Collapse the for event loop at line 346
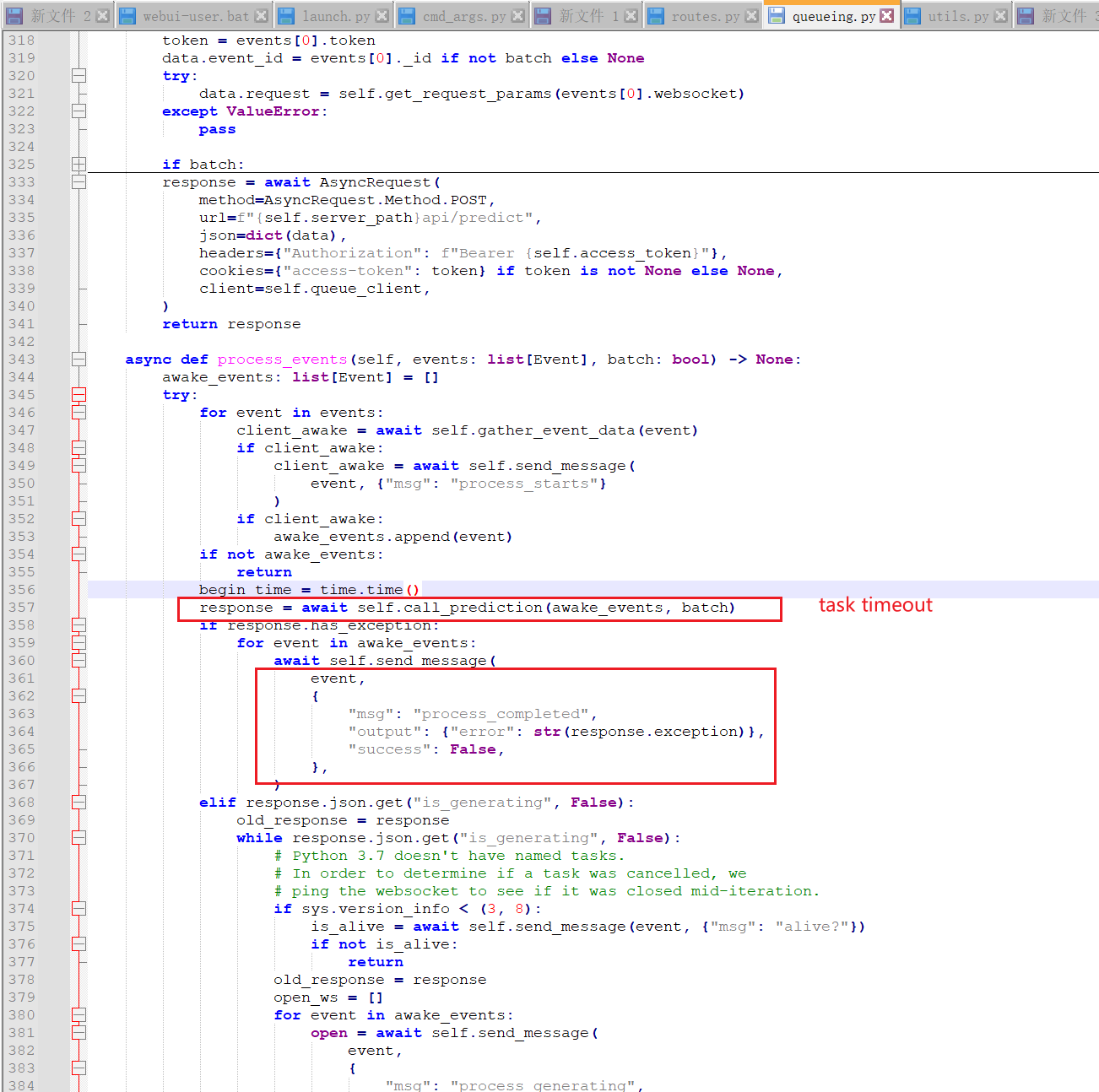The width and height of the screenshot is (1099, 1092). coord(78,412)
